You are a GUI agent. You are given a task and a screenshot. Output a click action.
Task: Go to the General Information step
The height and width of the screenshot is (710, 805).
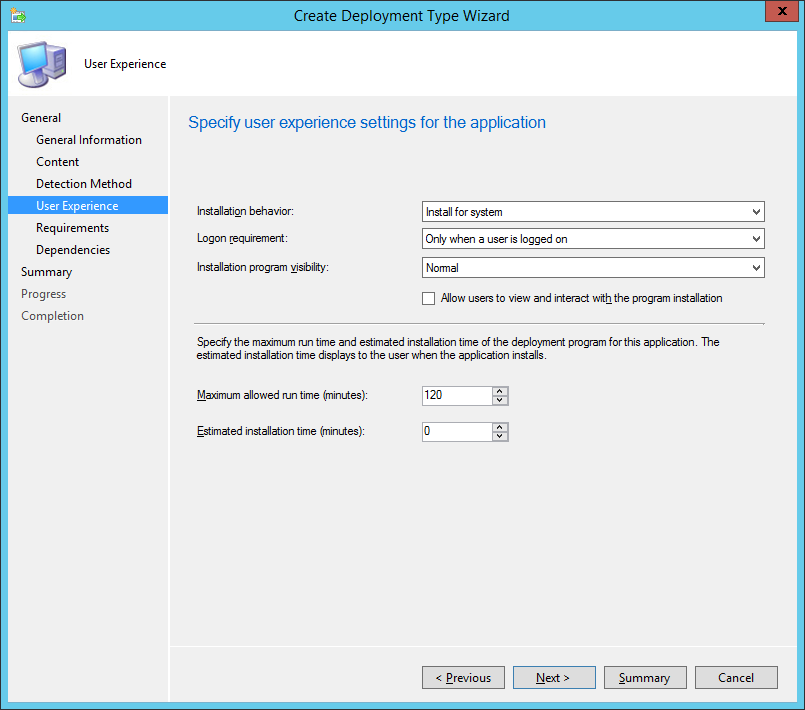pyautogui.click(x=89, y=140)
